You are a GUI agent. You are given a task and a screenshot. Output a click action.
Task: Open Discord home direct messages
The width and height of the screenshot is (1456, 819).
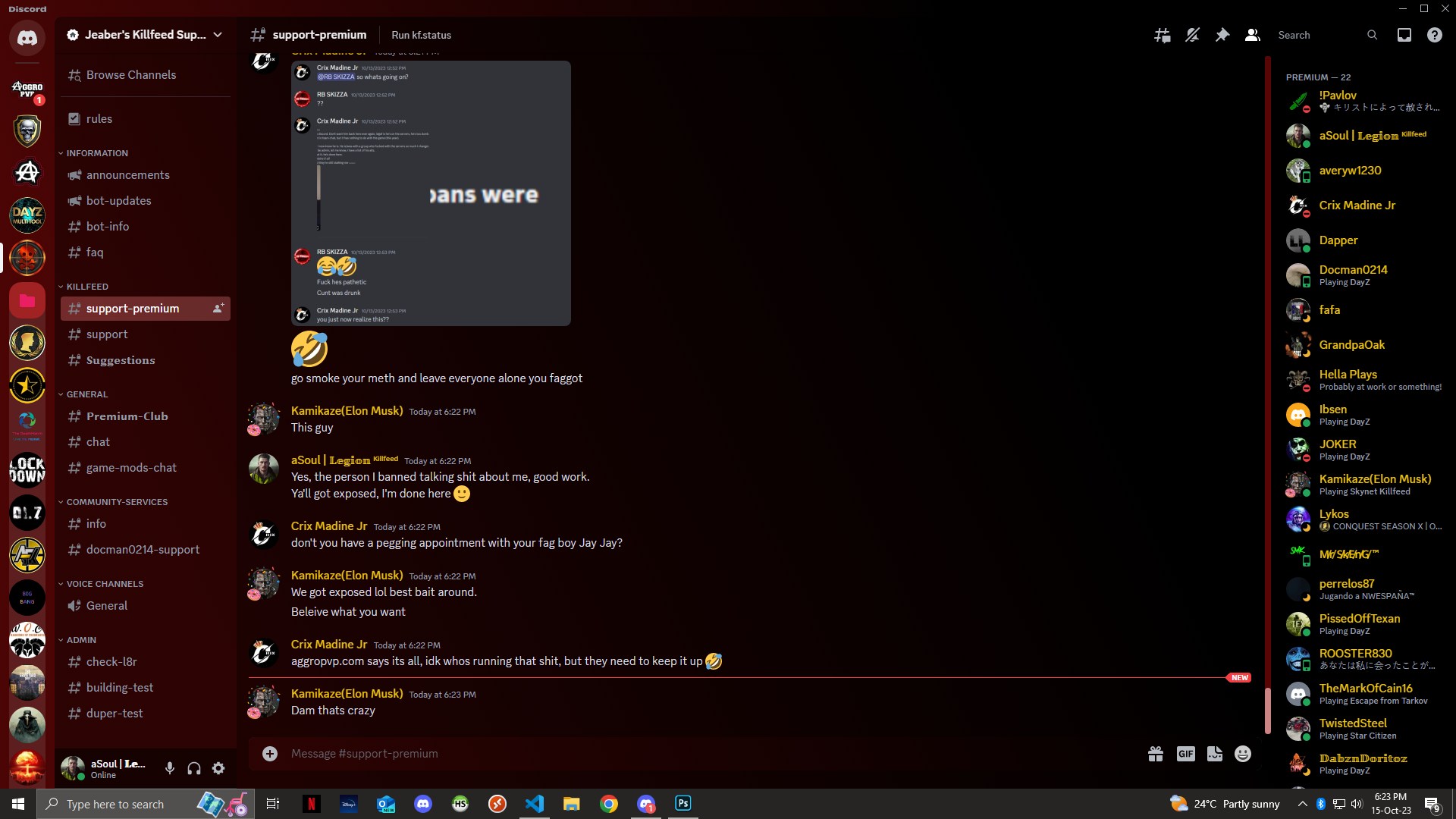coord(27,38)
